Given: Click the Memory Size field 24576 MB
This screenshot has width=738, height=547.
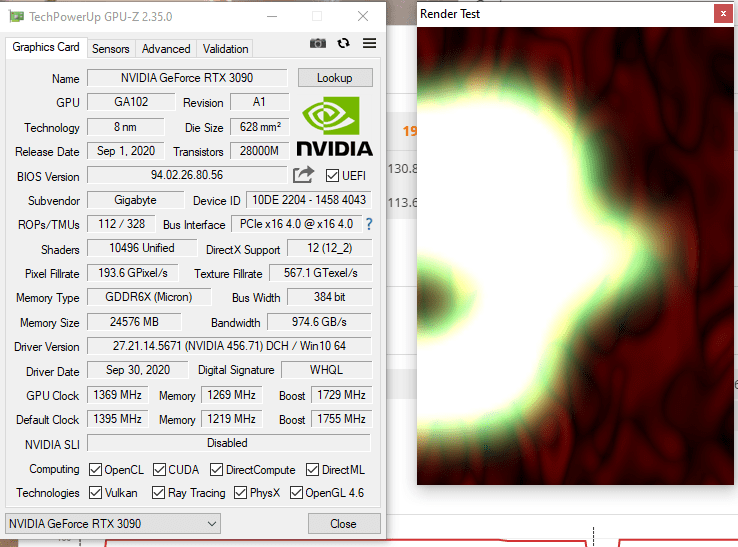Looking at the screenshot, I should pyautogui.click(x=134, y=322).
